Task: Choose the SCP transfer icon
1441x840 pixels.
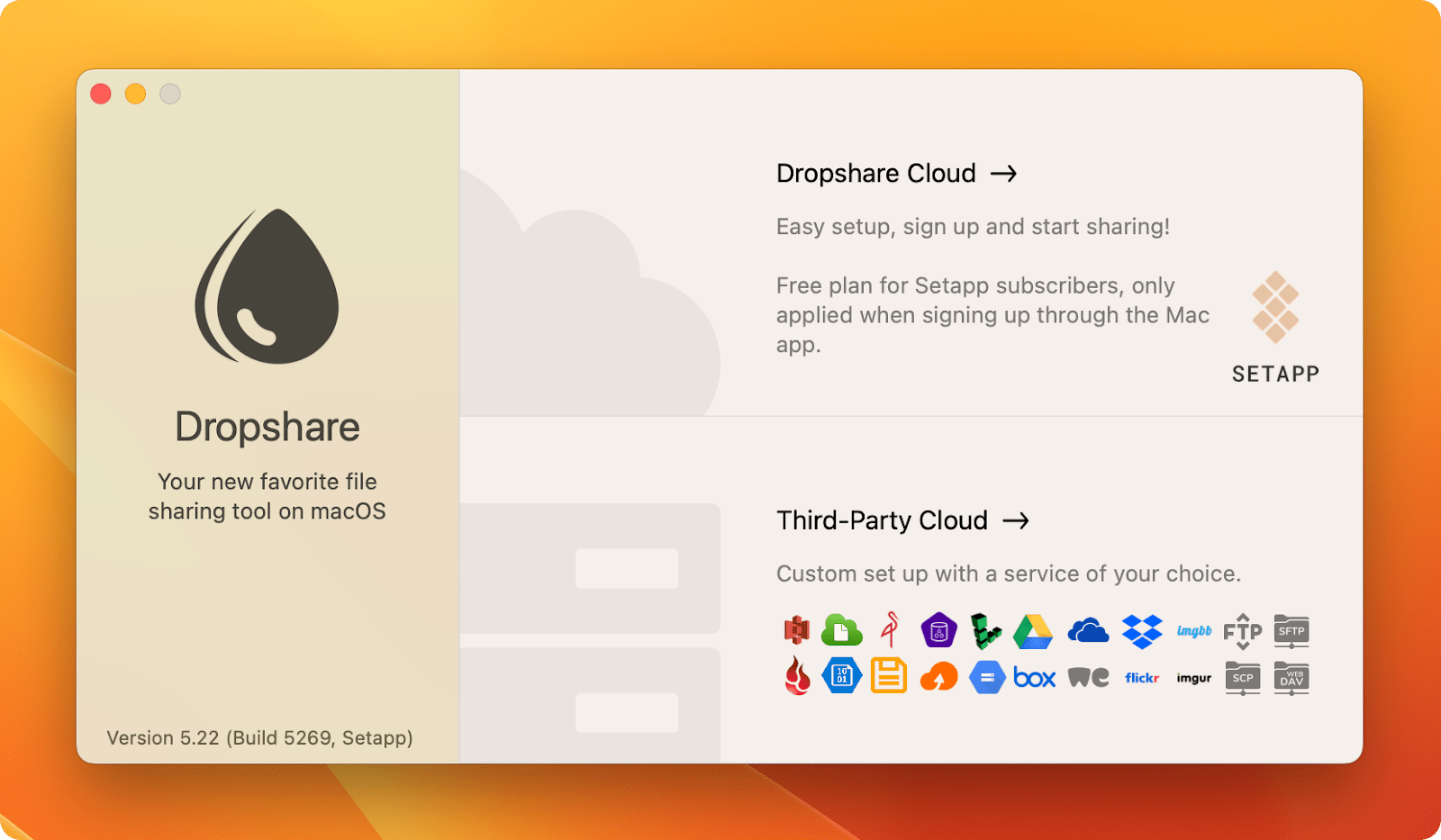Action: tap(1243, 678)
